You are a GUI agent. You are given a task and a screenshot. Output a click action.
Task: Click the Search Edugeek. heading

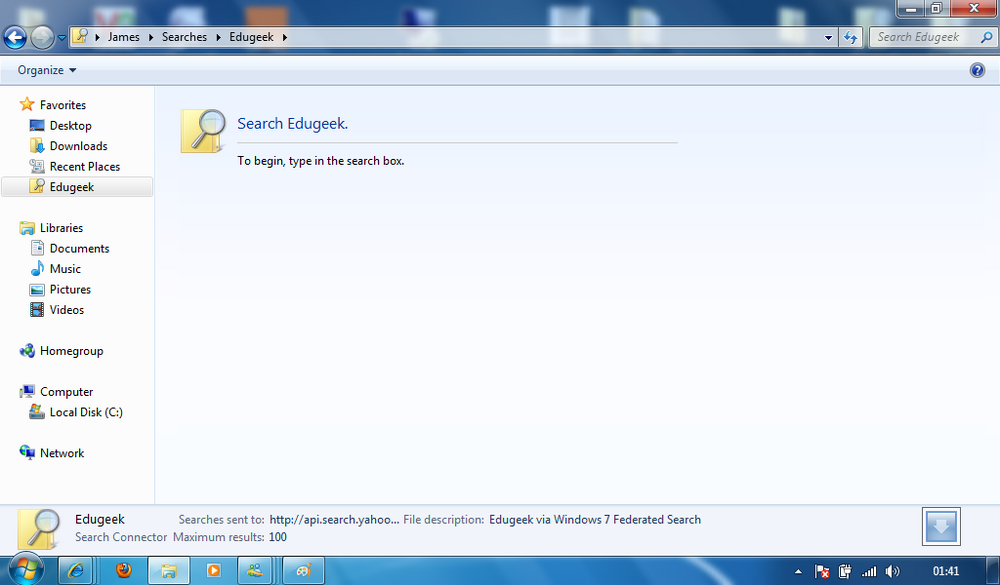293,124
